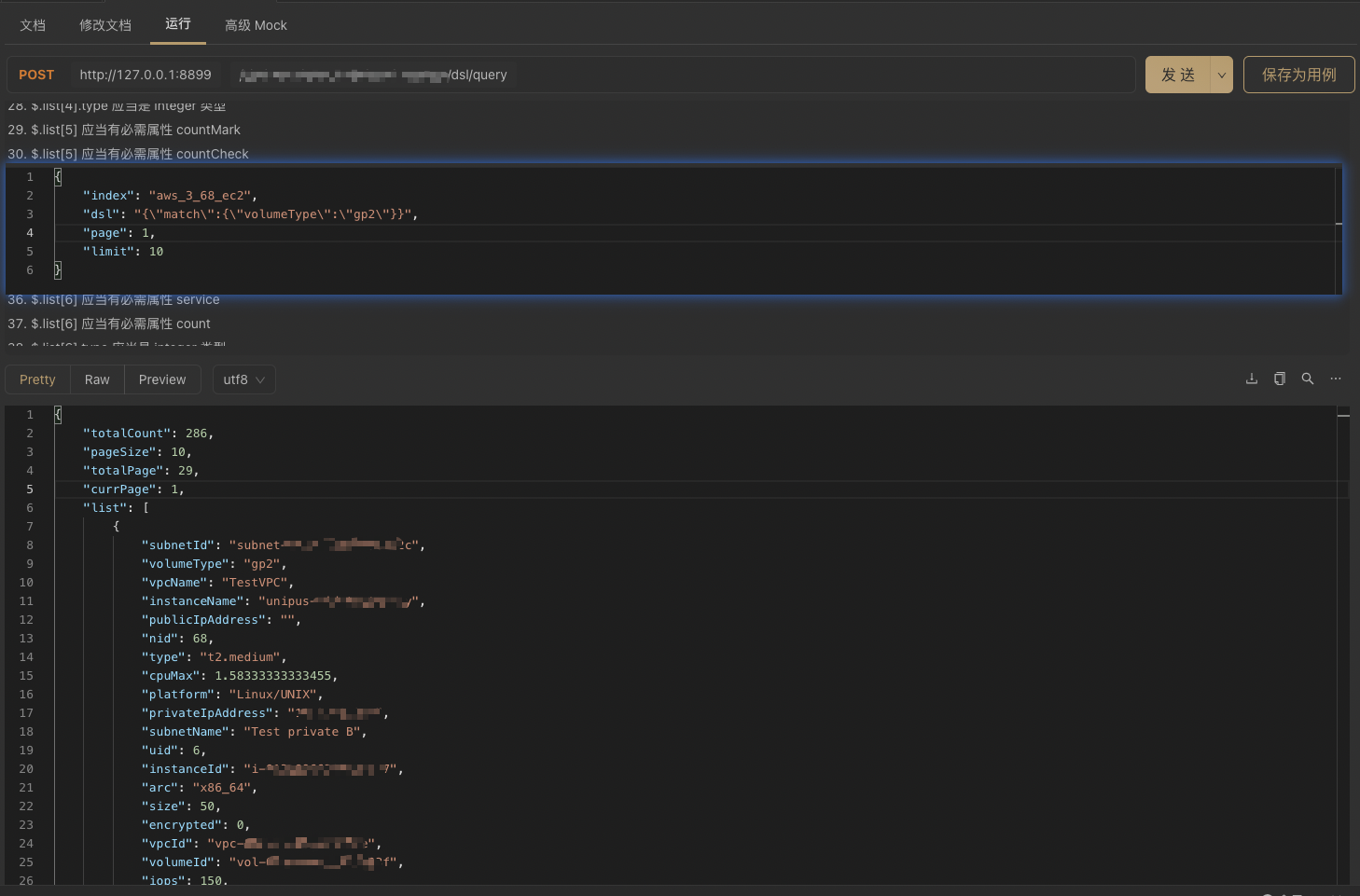Screen dimensions: 1360x896
Task: Click "type": "t2.medium" line
Action: click(214, 657)
